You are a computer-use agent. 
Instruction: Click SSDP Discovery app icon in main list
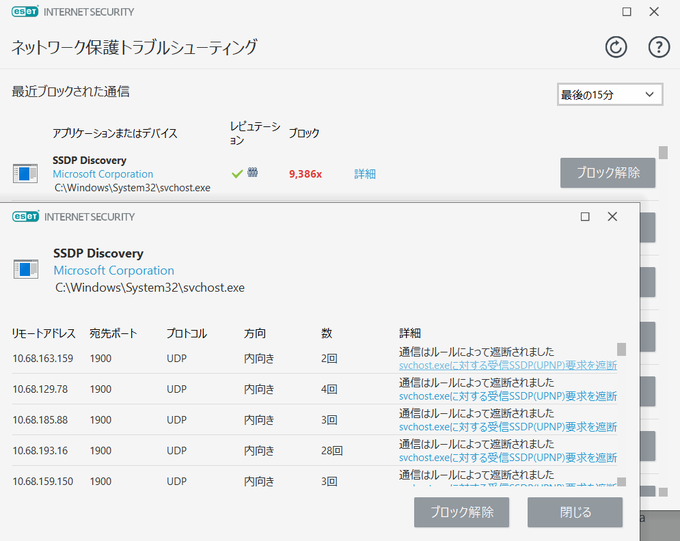click(25, 174)
